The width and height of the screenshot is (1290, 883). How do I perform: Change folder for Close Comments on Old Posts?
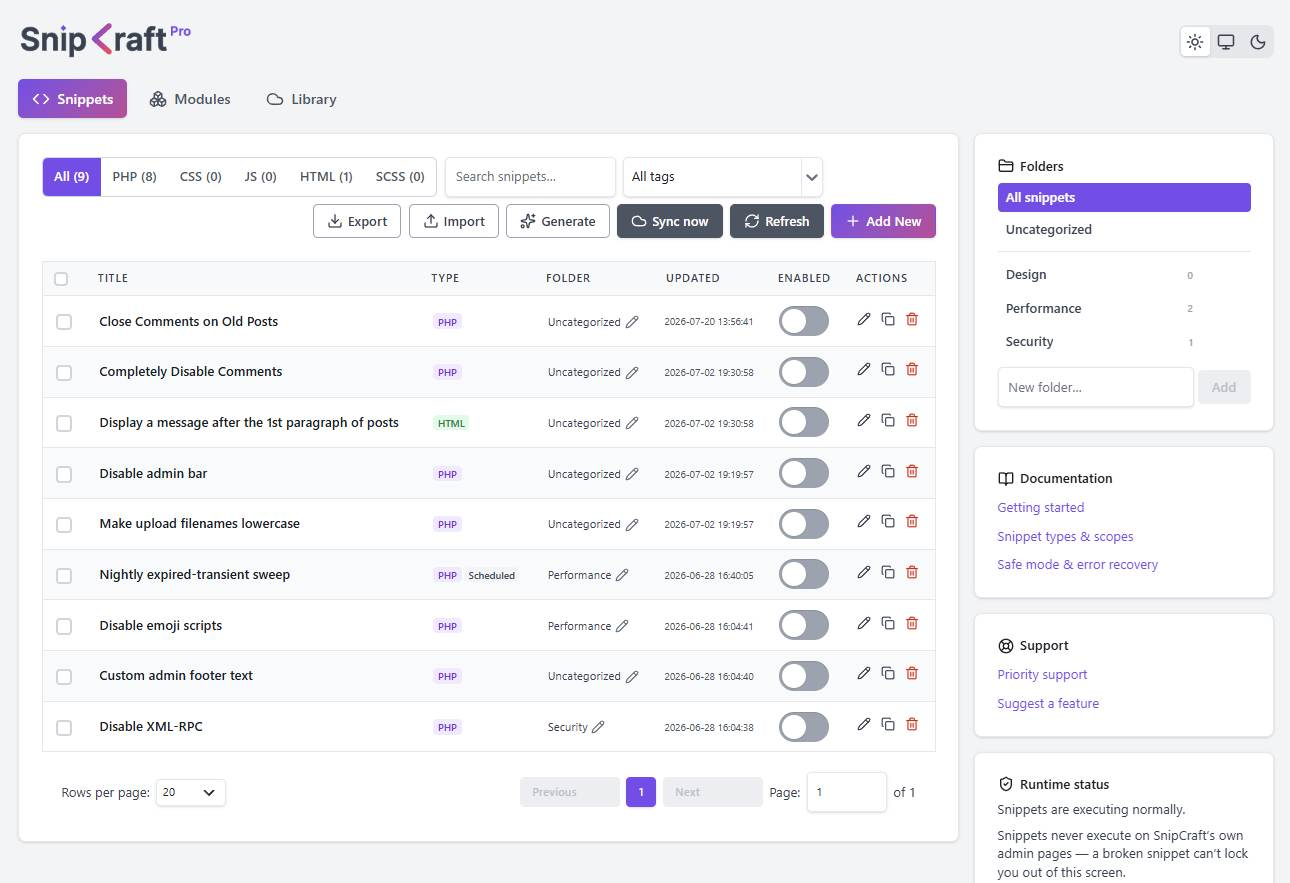click(632, 322)
